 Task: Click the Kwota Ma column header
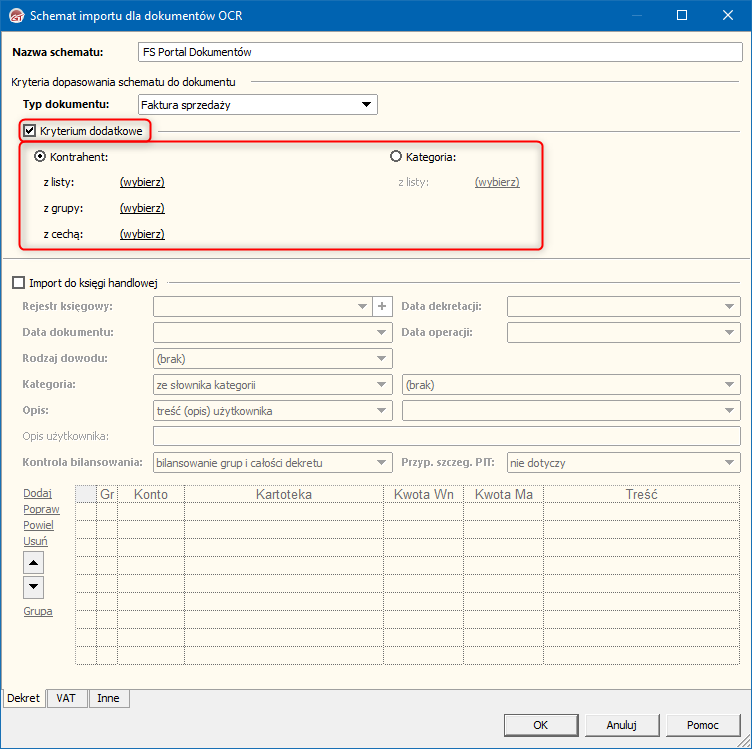[504, 494]
